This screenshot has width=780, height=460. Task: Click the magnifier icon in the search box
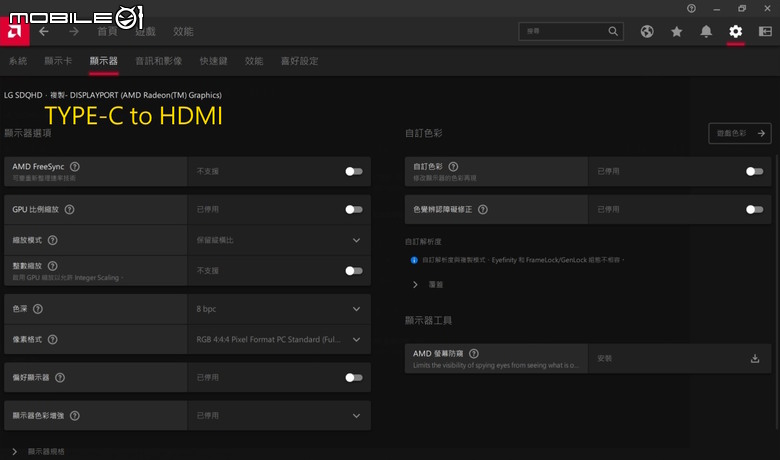click(x=613, y=31)
